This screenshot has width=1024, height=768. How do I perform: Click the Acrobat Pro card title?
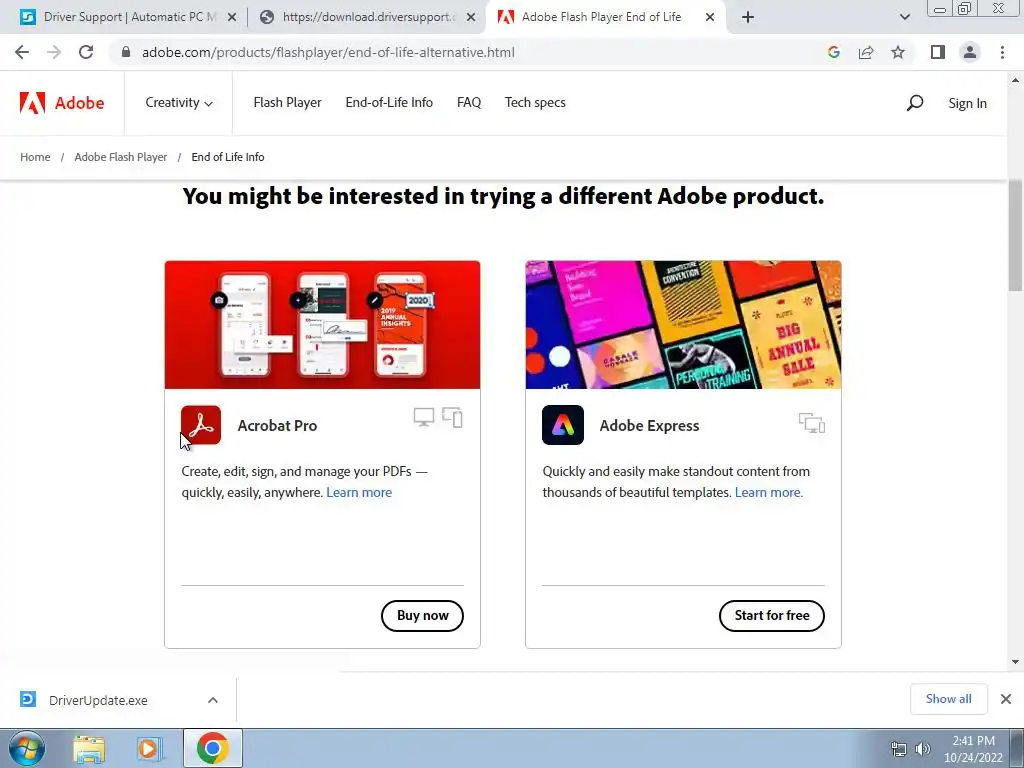278,425
